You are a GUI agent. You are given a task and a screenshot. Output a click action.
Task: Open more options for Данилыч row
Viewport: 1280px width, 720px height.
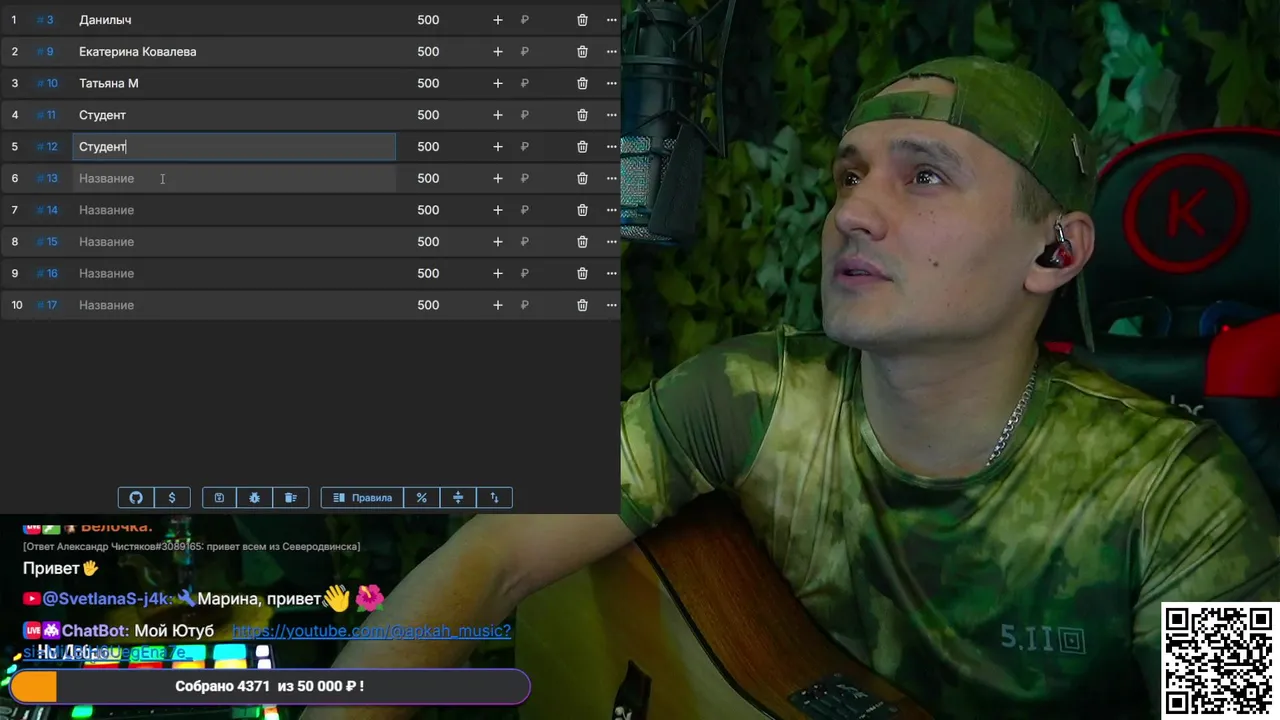pos(611,20)
